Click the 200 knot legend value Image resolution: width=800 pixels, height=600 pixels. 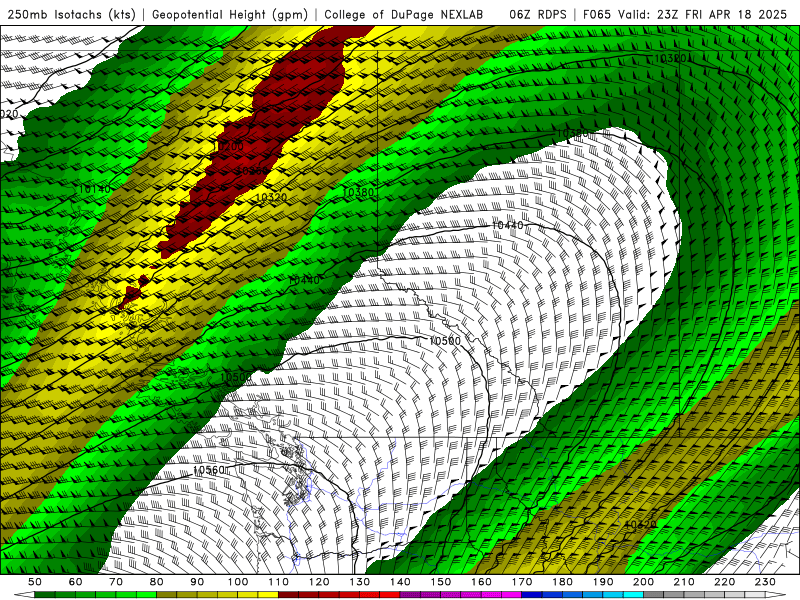pyautogui.click(x=643, y=582)
